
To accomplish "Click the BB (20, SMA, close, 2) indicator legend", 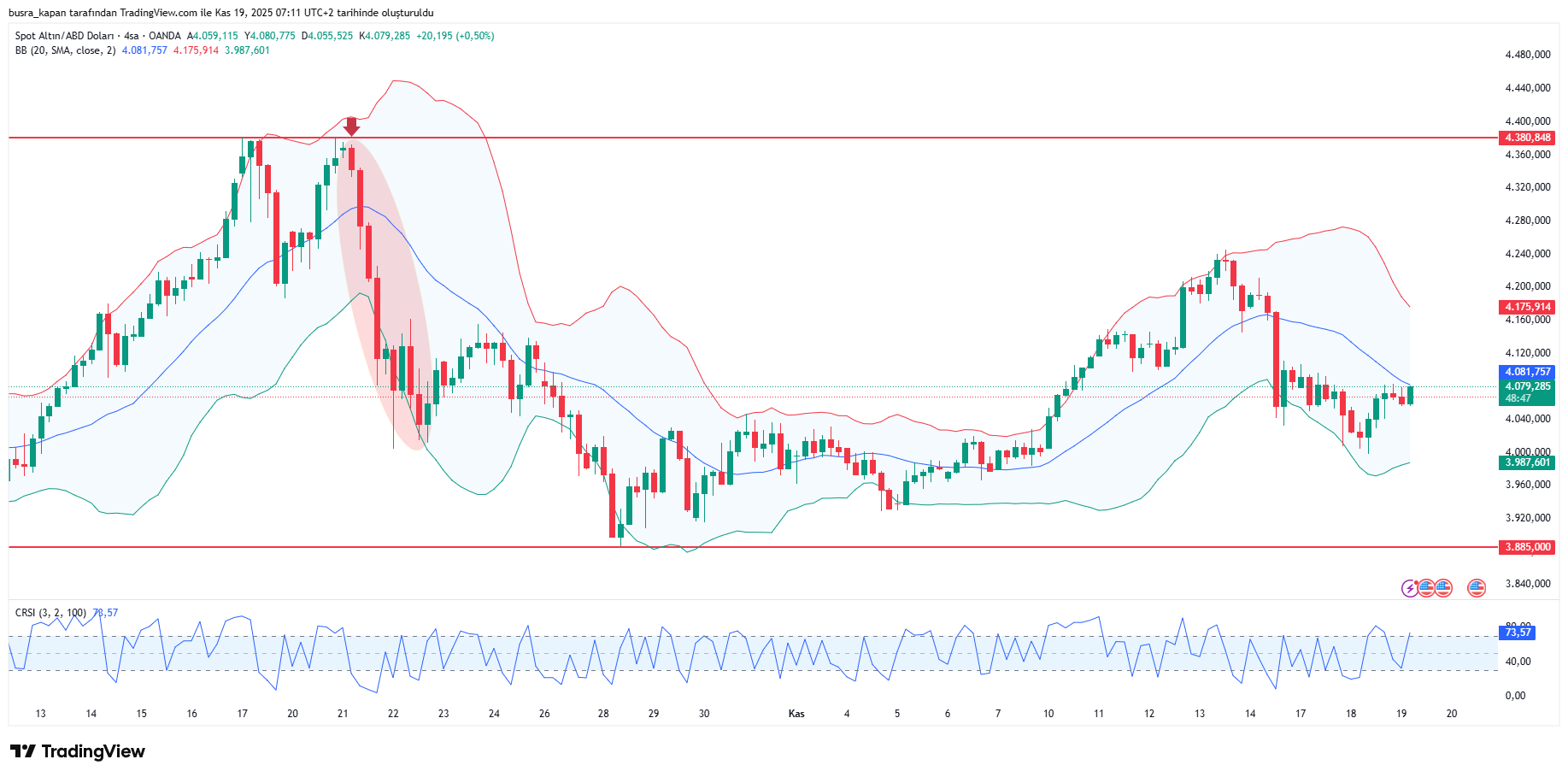I will pyautogui.click(x=65, y=50).
